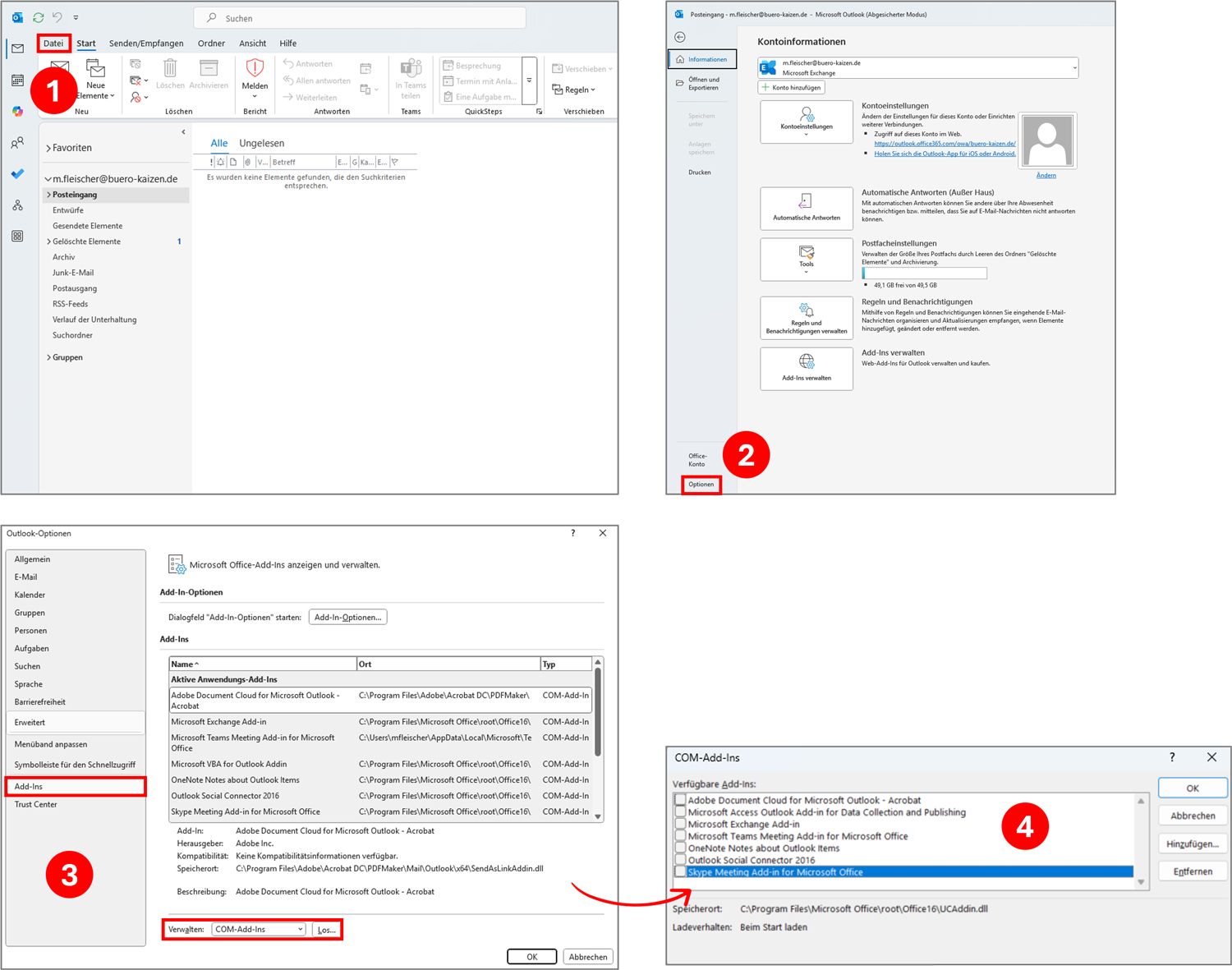Expand the Favoriten folder group
This screenshot has width=1232, height=970.
[48, 149]
